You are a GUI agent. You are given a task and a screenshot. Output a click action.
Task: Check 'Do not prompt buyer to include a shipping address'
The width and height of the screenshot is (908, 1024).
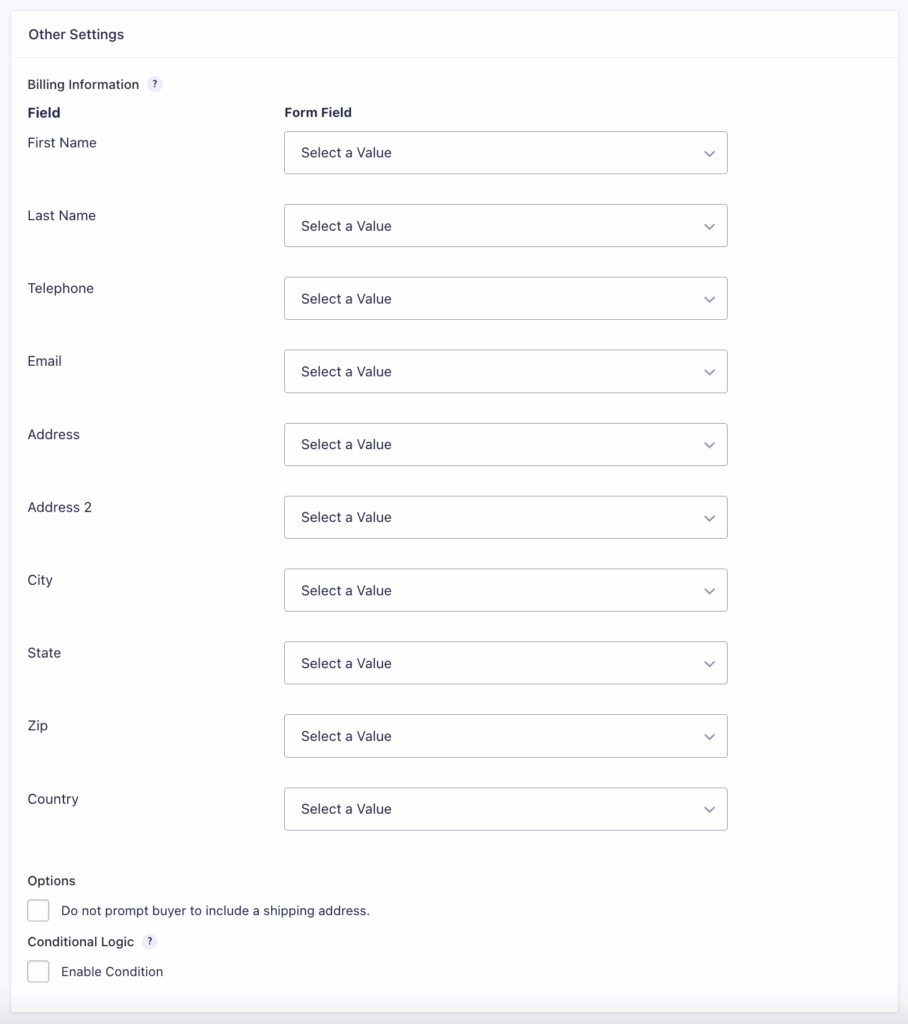[38, 910]
